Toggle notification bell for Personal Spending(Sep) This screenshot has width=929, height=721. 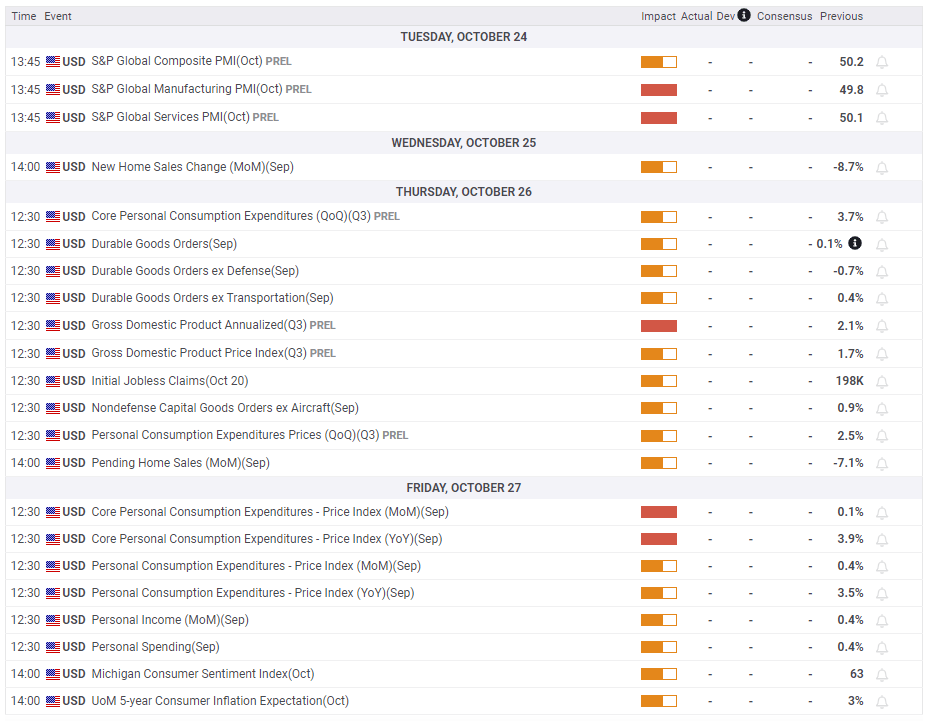click(882, 647)
